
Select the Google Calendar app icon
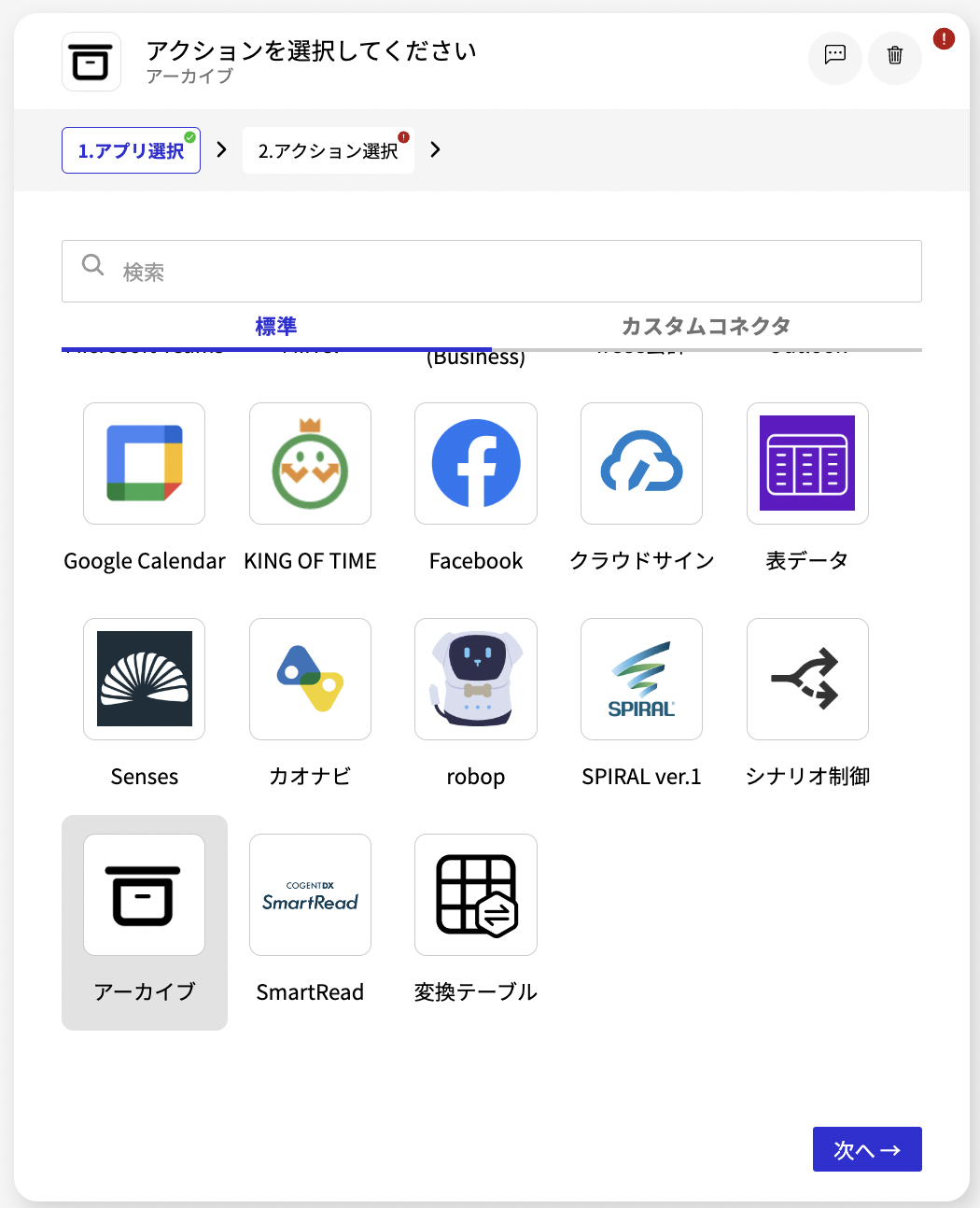coord(145,463)
